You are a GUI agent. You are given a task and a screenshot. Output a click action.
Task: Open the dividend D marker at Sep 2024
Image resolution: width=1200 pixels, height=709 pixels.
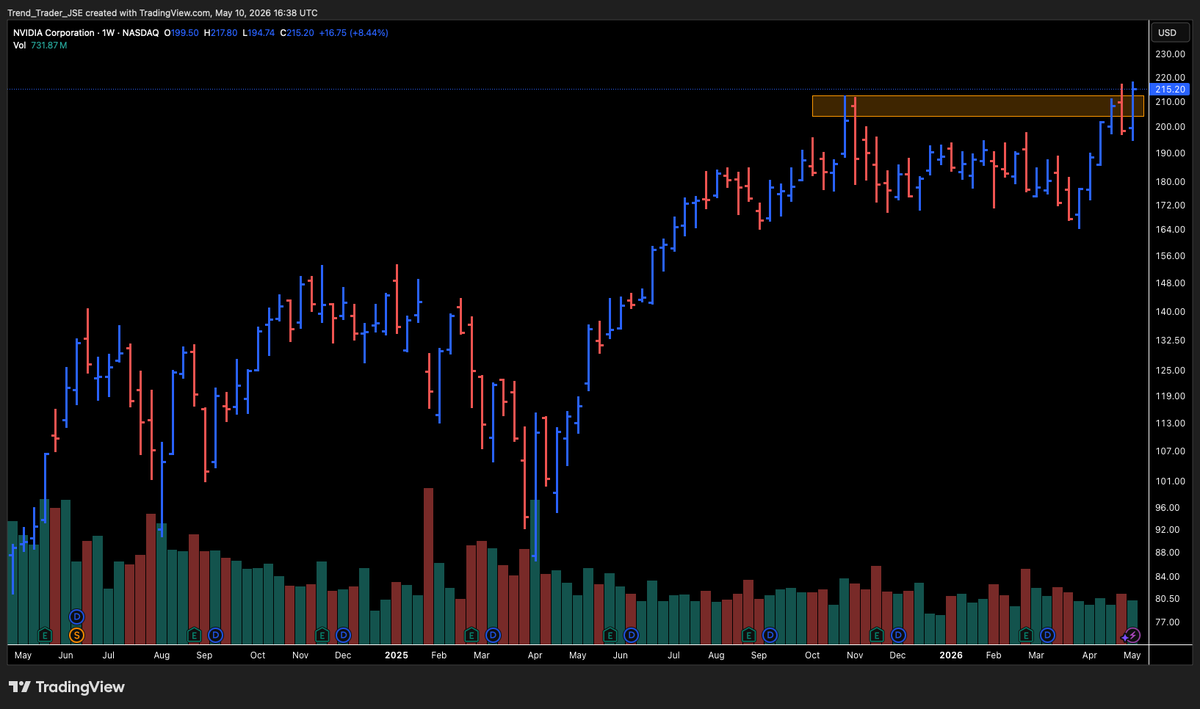coord(215,634)
